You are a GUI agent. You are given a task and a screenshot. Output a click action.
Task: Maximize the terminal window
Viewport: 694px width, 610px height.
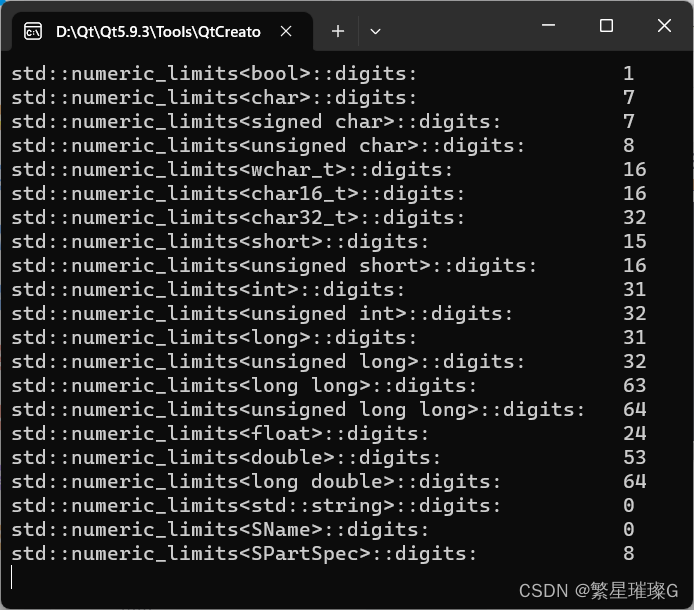point(606,25)
